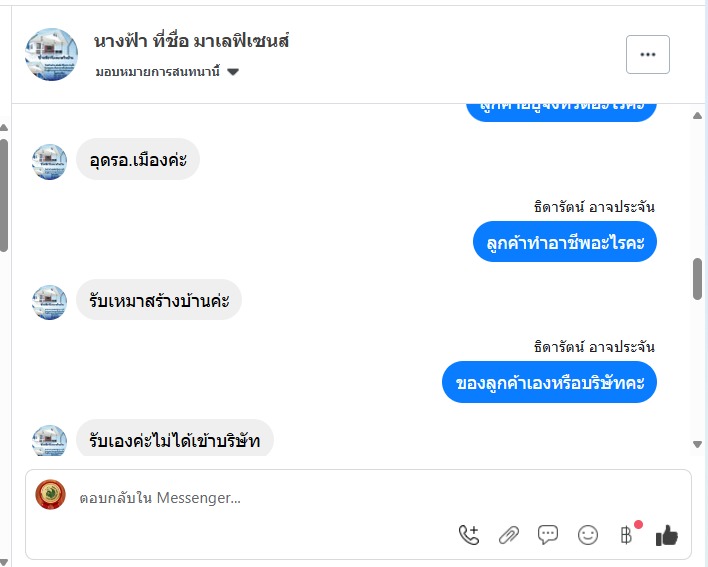Click the message รับเหมาสร้างบ้านค่ะ
Screen dimensions: 708x567
tap(159, 299)
